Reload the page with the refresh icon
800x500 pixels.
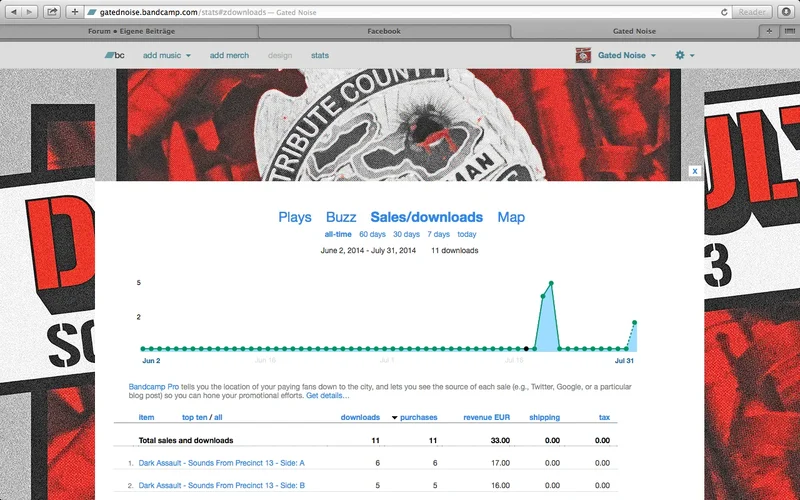(x=723, y=12)
